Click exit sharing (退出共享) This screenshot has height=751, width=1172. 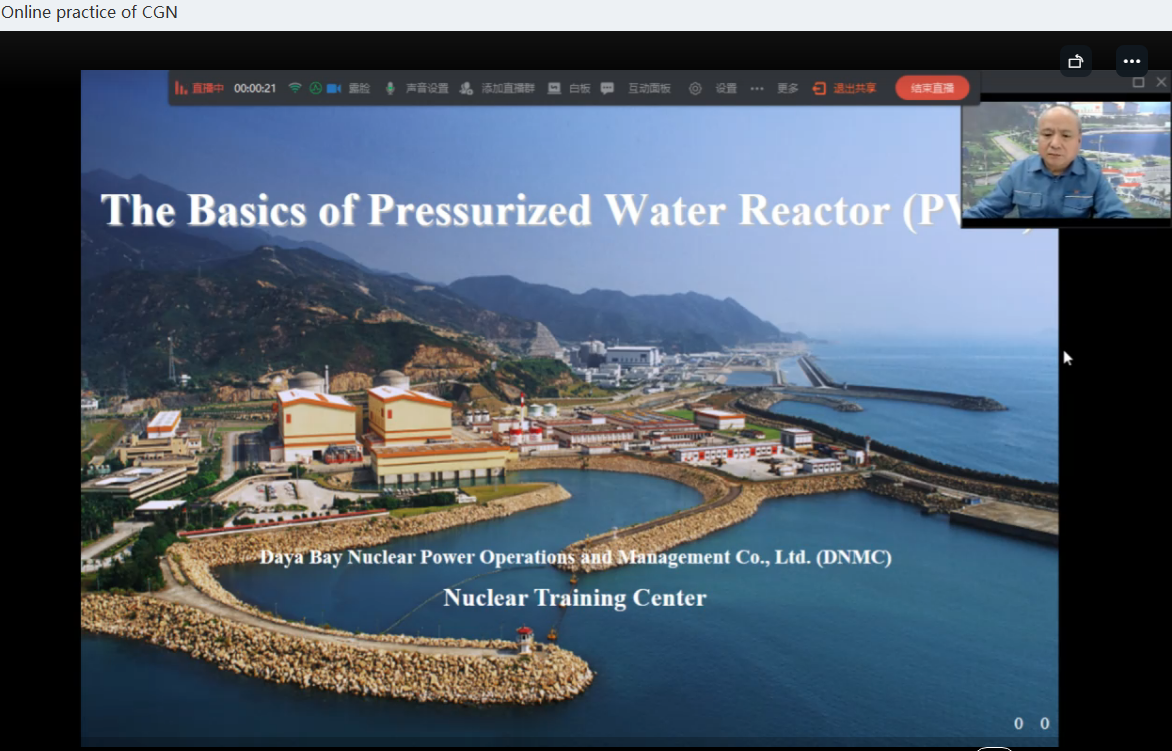tap(845, 88)
